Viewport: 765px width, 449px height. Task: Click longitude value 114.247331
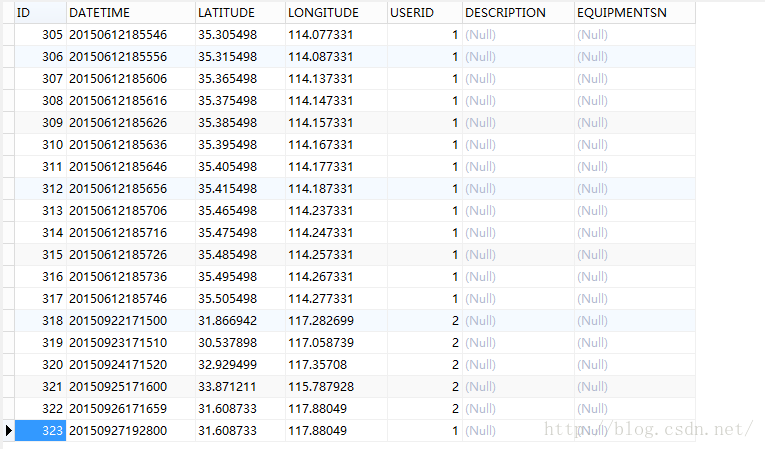[336, 232]
